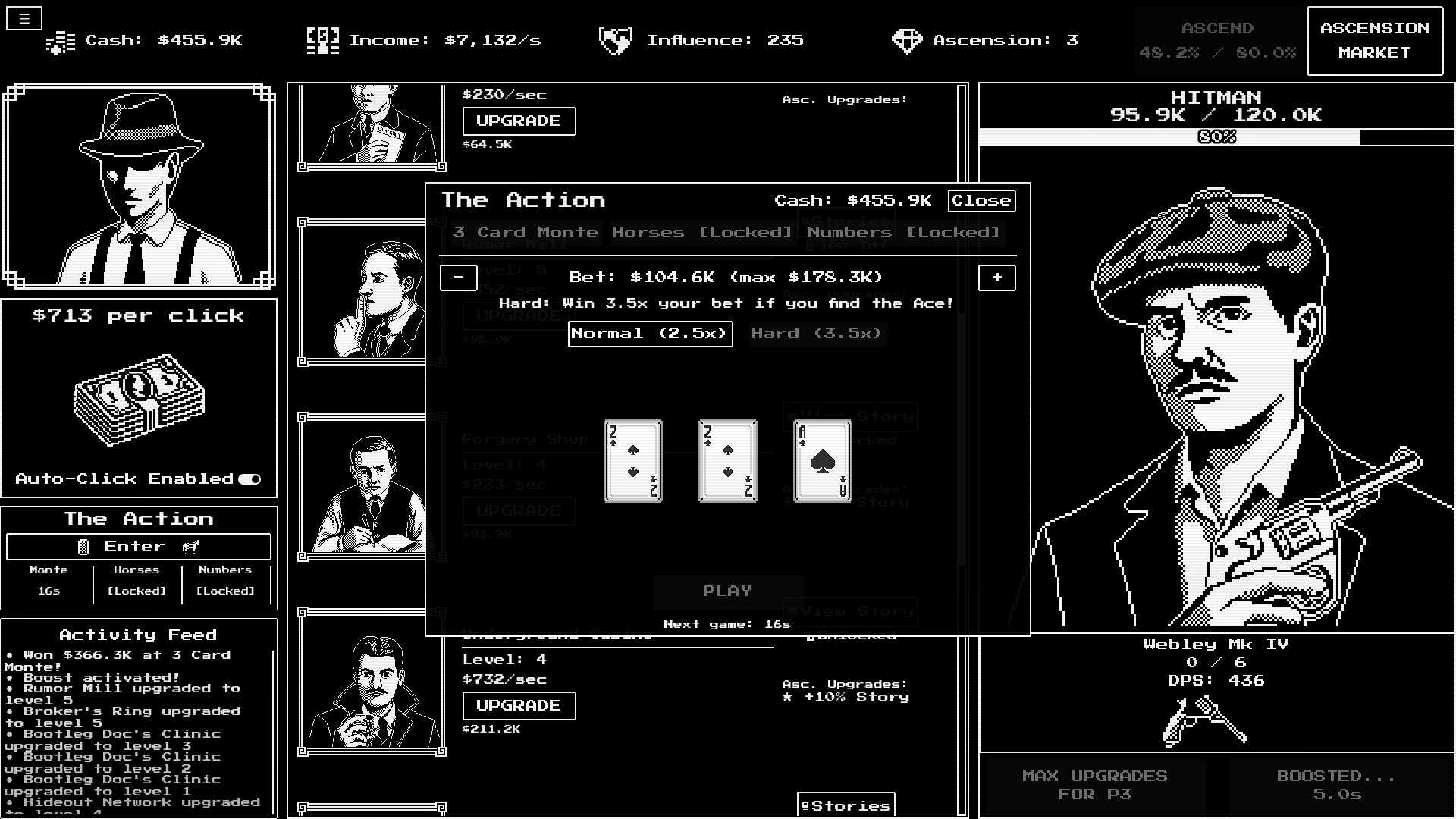The width and height of the screenshot is (1456, 819).
Task: Click the Hitman enemy portrait
Action: (x=1217, y=406)
